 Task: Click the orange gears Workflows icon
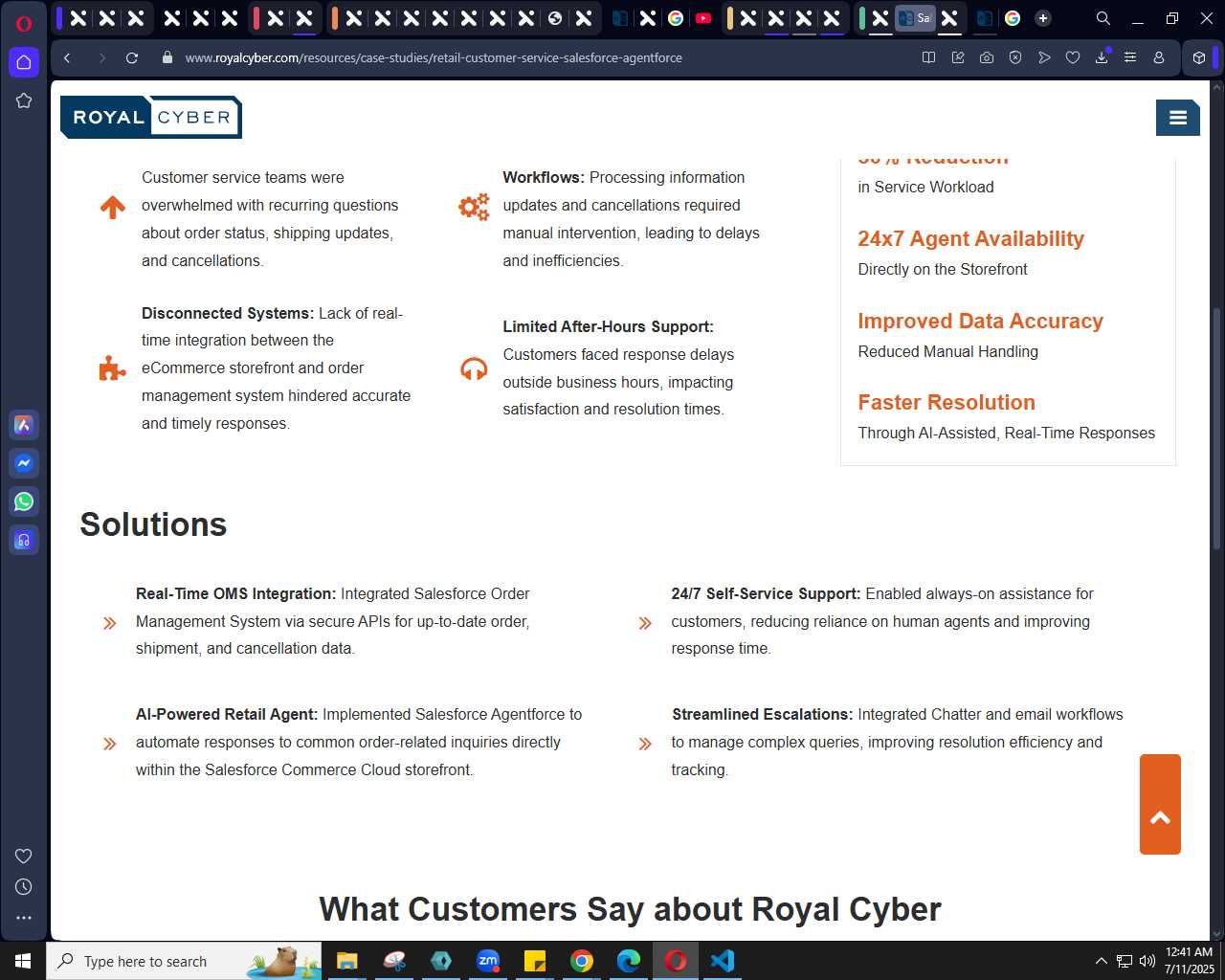click(x=474, y=206)
